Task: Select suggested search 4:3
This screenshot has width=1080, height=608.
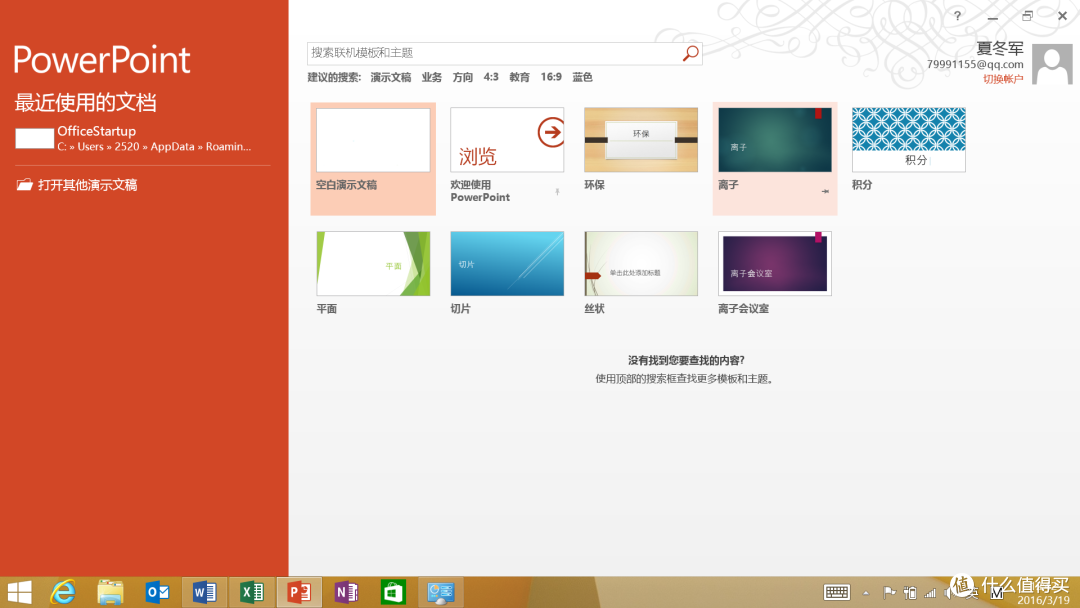Action: pyautogui.click(x=491, y=77)
